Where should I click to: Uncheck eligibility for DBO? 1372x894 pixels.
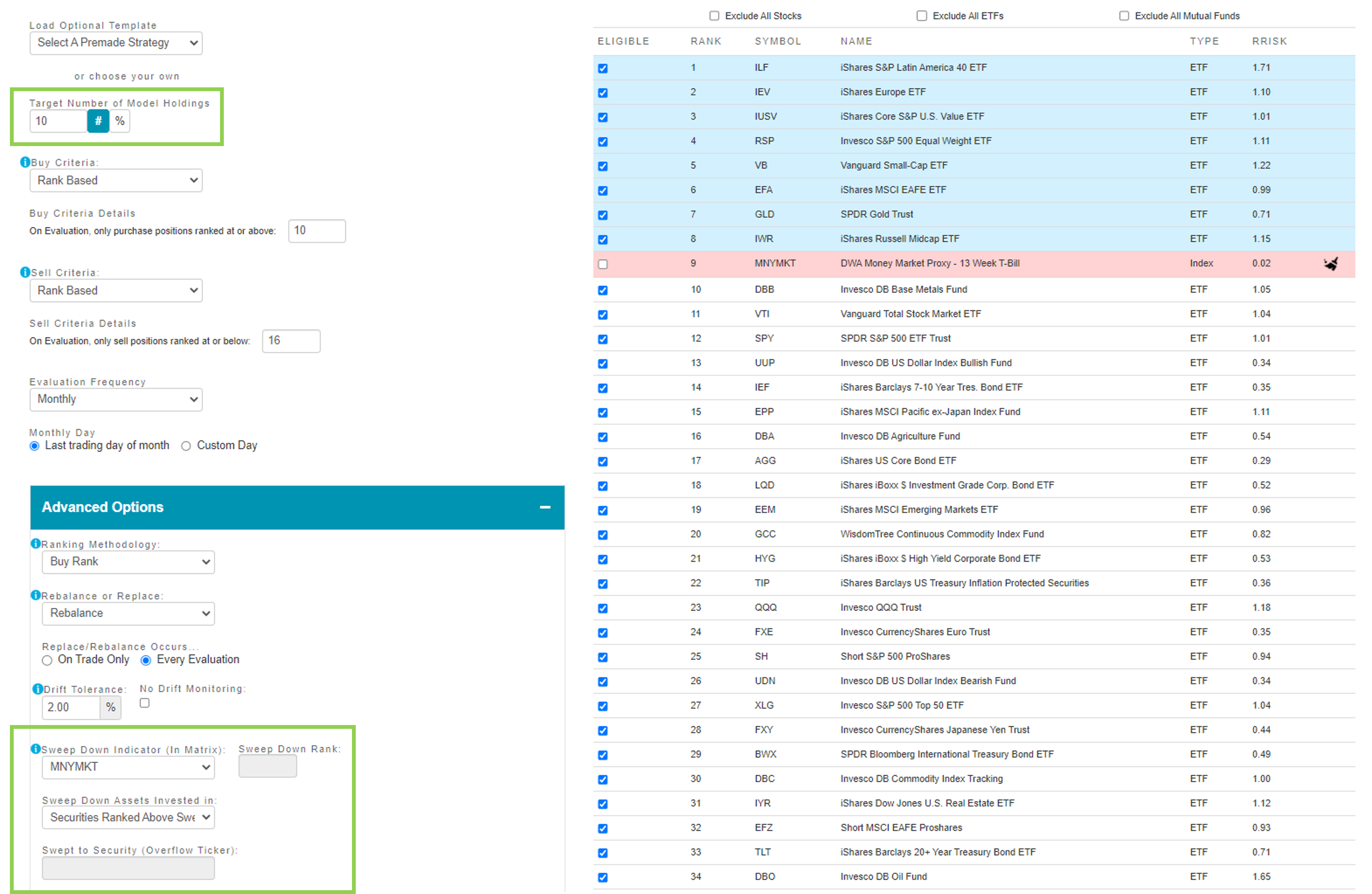click(603, 877)
